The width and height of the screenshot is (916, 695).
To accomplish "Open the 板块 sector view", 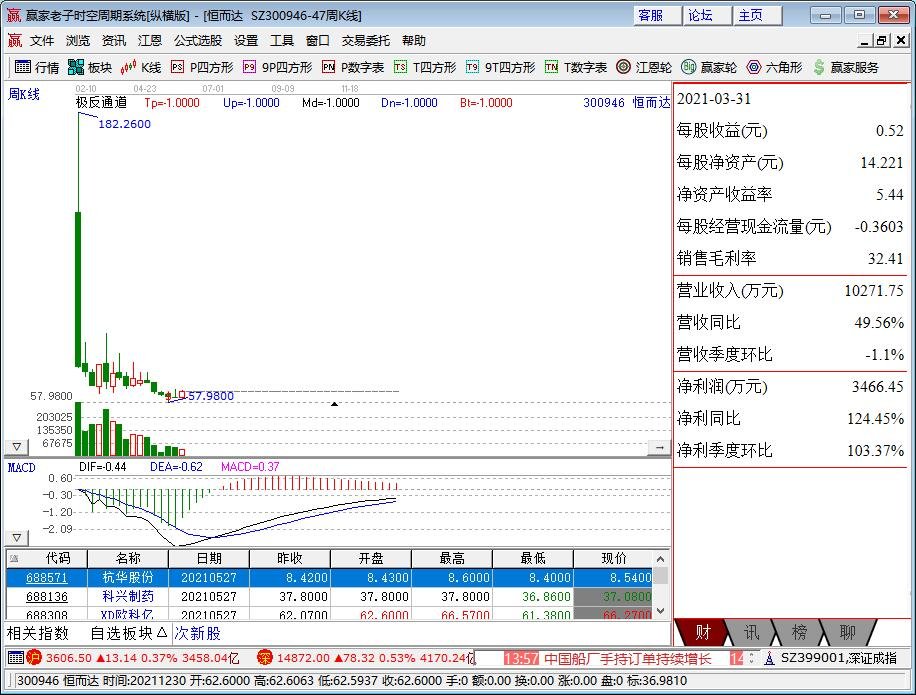I will click(x=89, y=67).
